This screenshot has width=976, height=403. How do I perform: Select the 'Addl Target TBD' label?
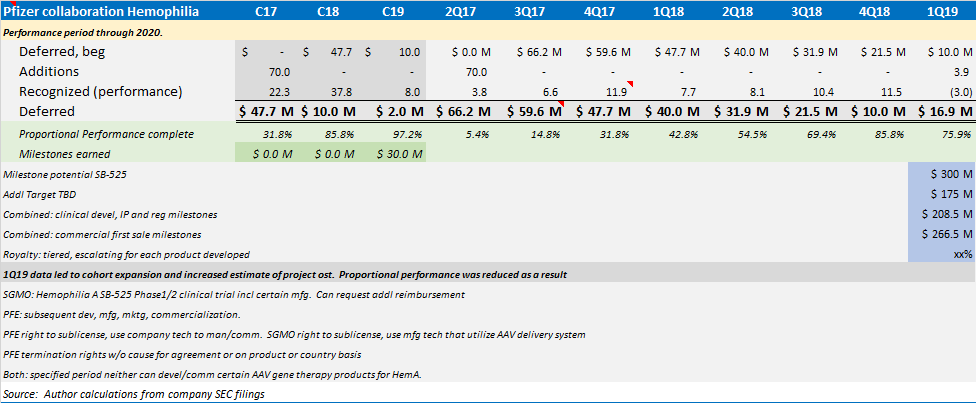point(40,194)
